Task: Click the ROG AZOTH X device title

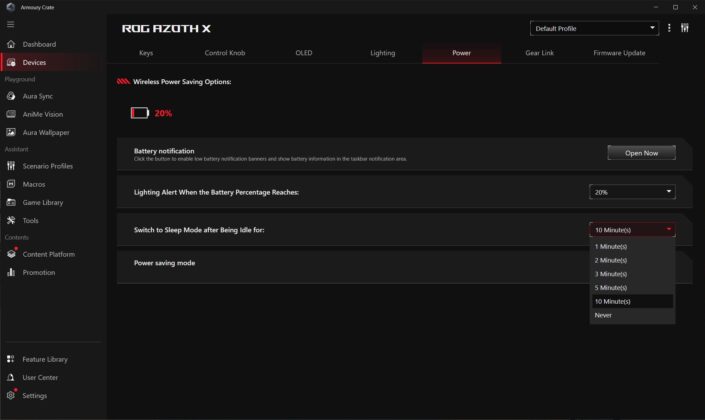Action: [x=166, y=28]
